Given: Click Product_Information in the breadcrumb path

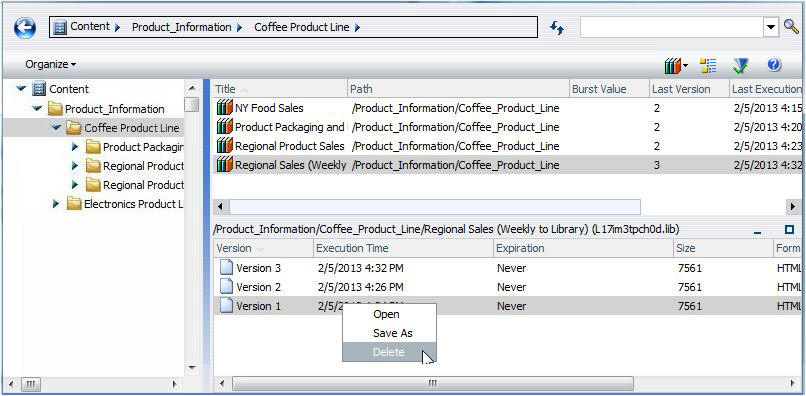Looking at the screenshot, I should pyautogui.click(x=181, y=27).
